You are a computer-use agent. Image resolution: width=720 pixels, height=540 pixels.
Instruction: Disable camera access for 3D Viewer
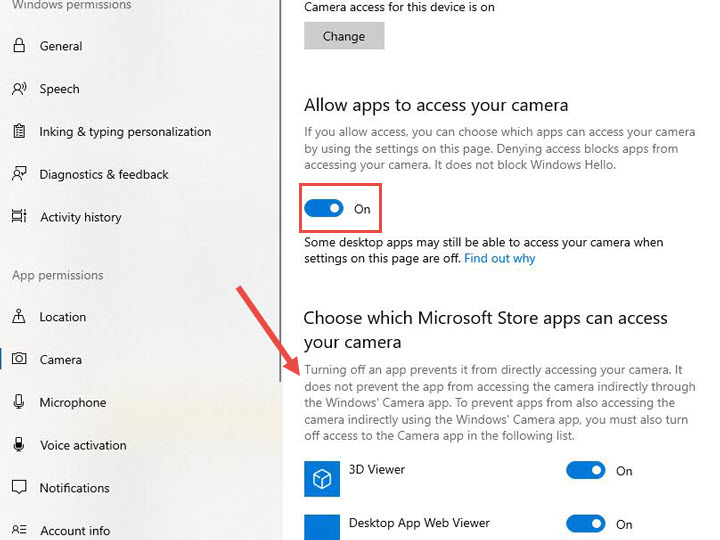point(586,470)
